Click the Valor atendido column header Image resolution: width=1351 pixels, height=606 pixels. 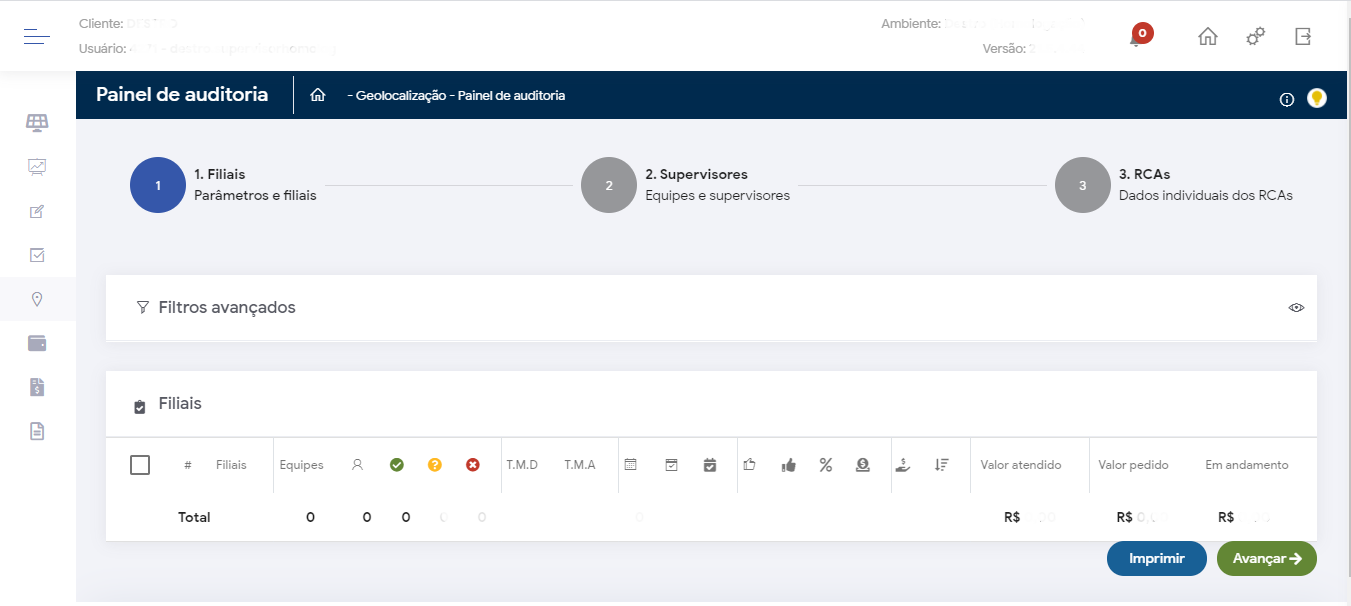pos(1020,465)
